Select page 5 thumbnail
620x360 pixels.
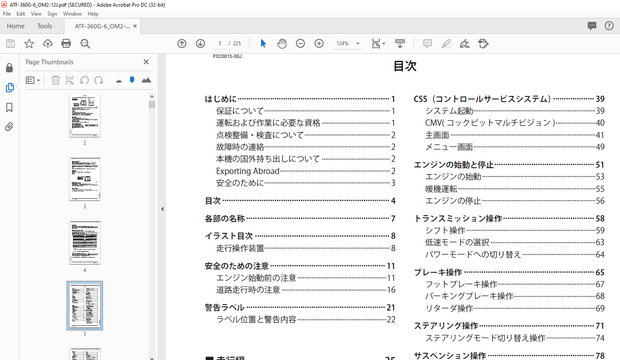click(85, 306)
